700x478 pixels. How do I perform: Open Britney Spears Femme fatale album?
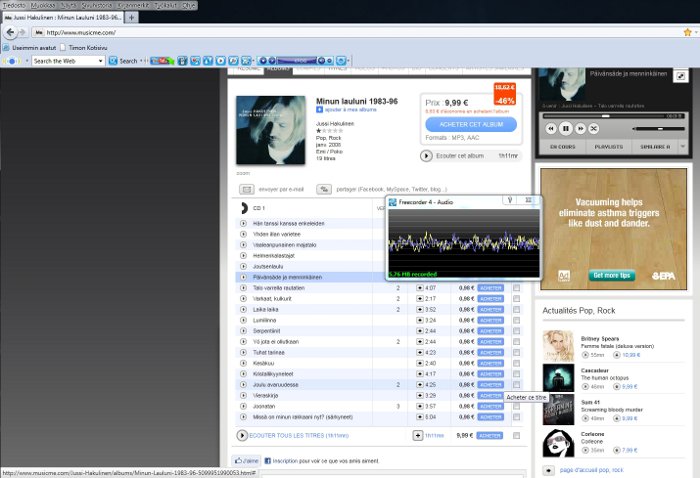click(x=617, y=346)
